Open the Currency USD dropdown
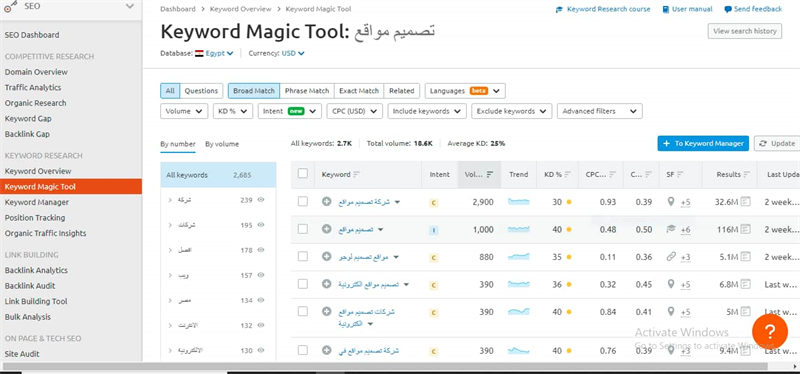This screenshot has height=374, width=800. (293, 53)
